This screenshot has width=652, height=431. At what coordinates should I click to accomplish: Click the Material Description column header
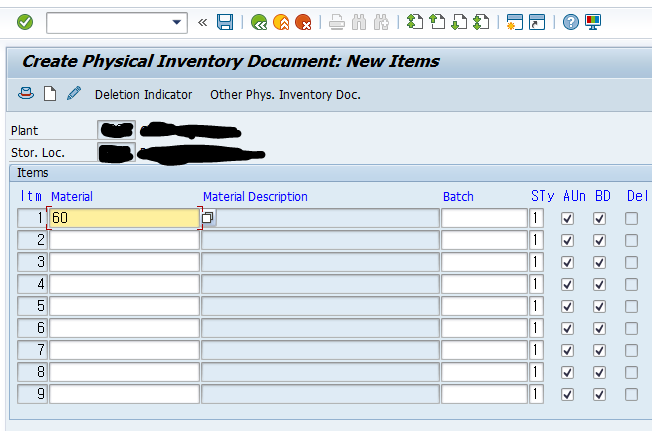tap(255, 196)
